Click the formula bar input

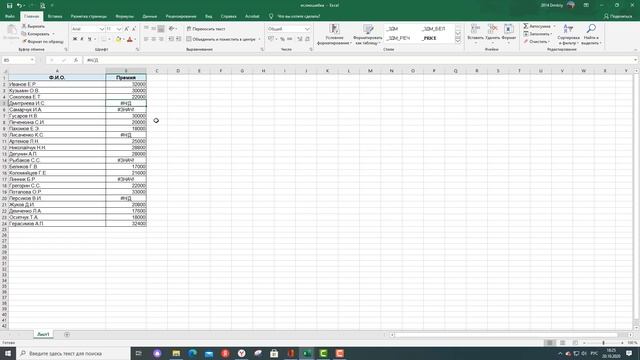coord(359,60)
